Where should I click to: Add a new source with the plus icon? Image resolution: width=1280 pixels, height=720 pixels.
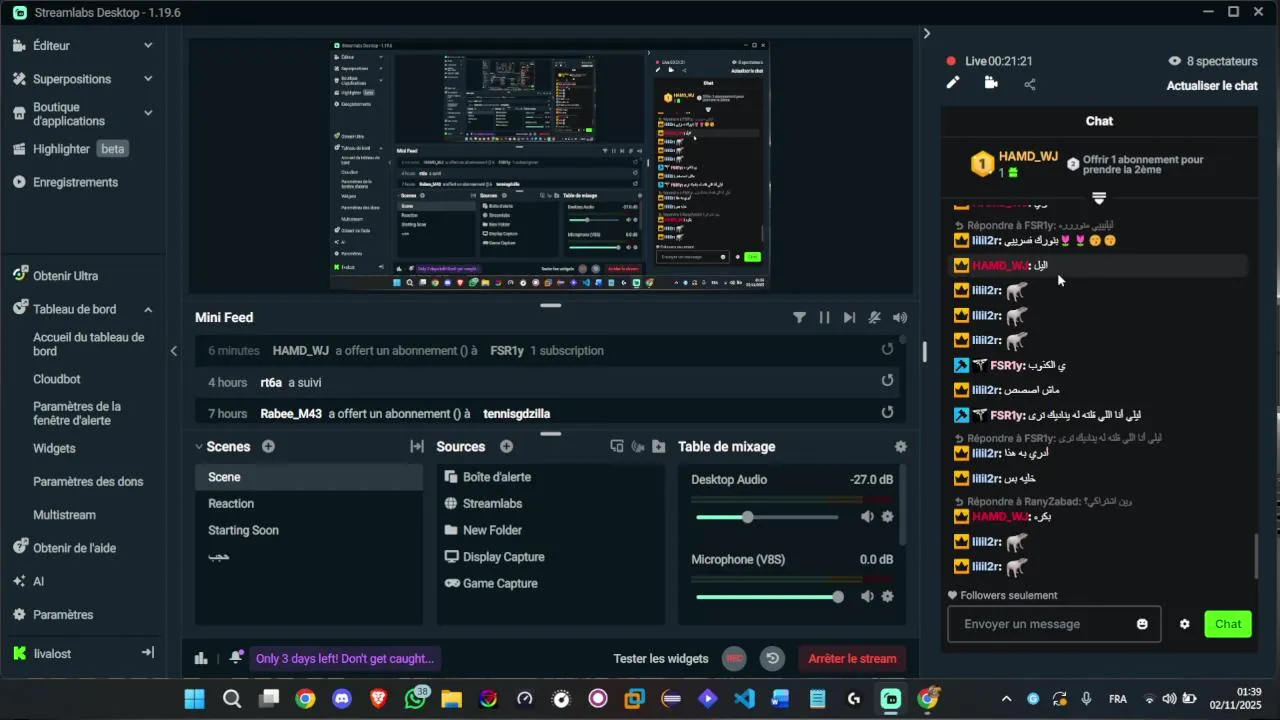click(x=506, y=447)
